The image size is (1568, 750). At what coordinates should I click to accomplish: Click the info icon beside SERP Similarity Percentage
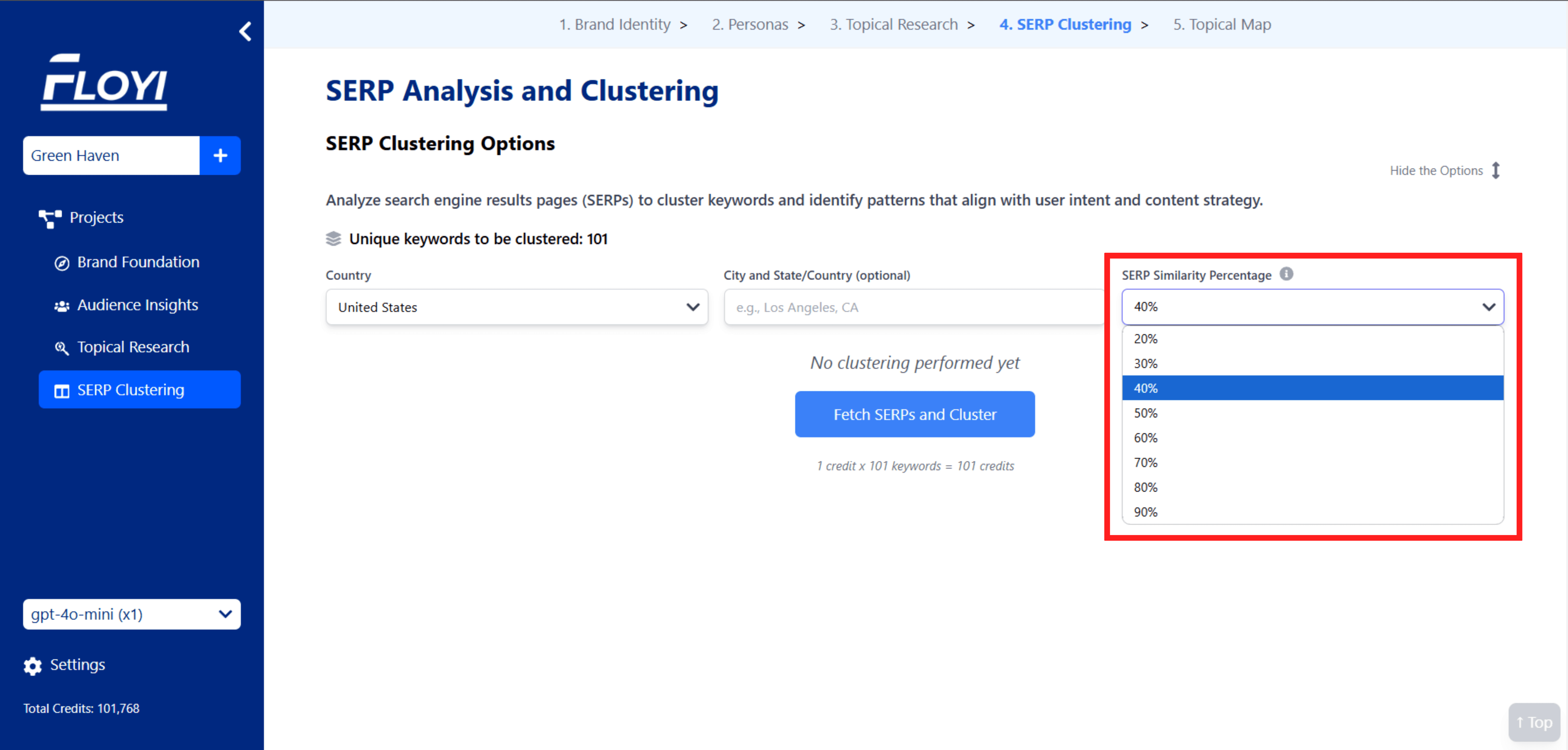coord(1286,274)
